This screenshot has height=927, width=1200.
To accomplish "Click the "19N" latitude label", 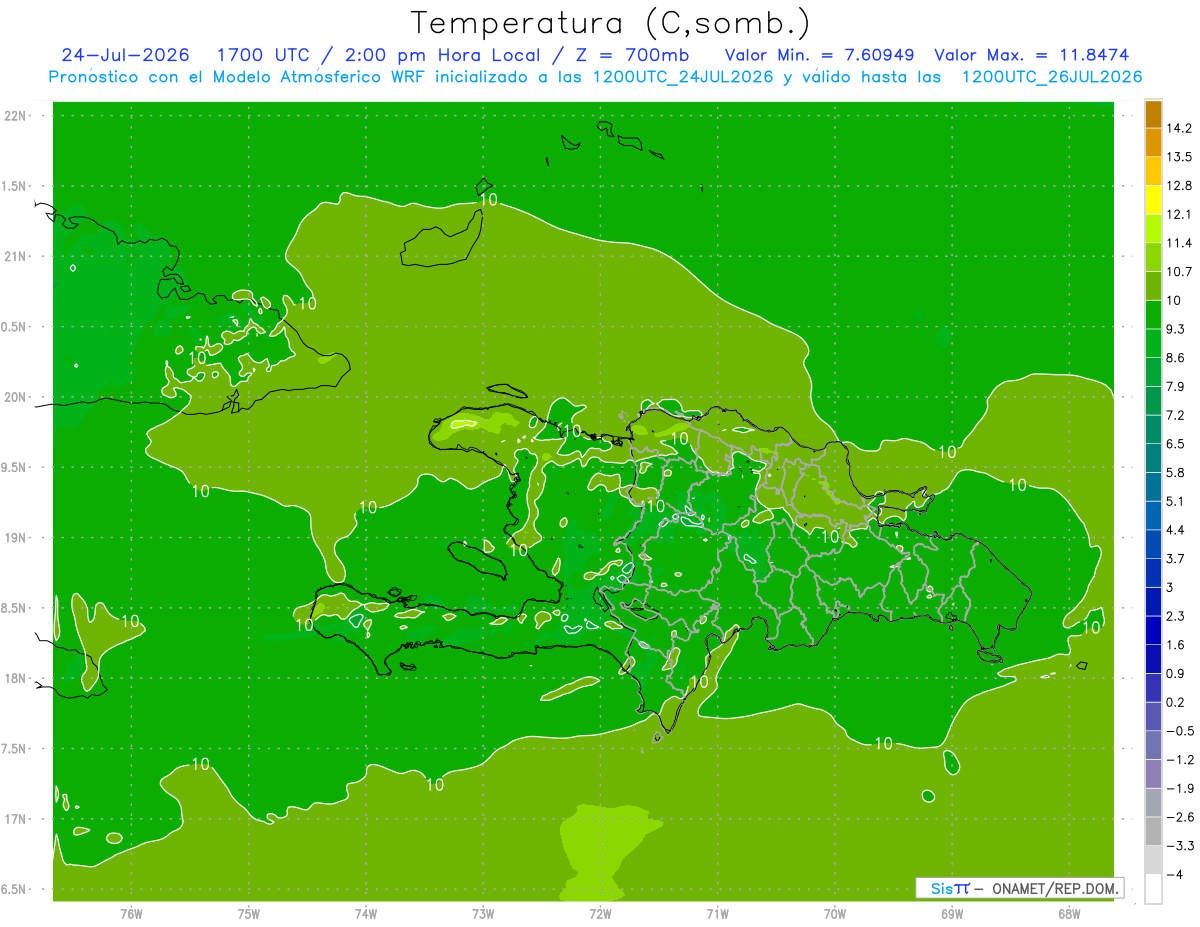I will [x=17, y=538].
